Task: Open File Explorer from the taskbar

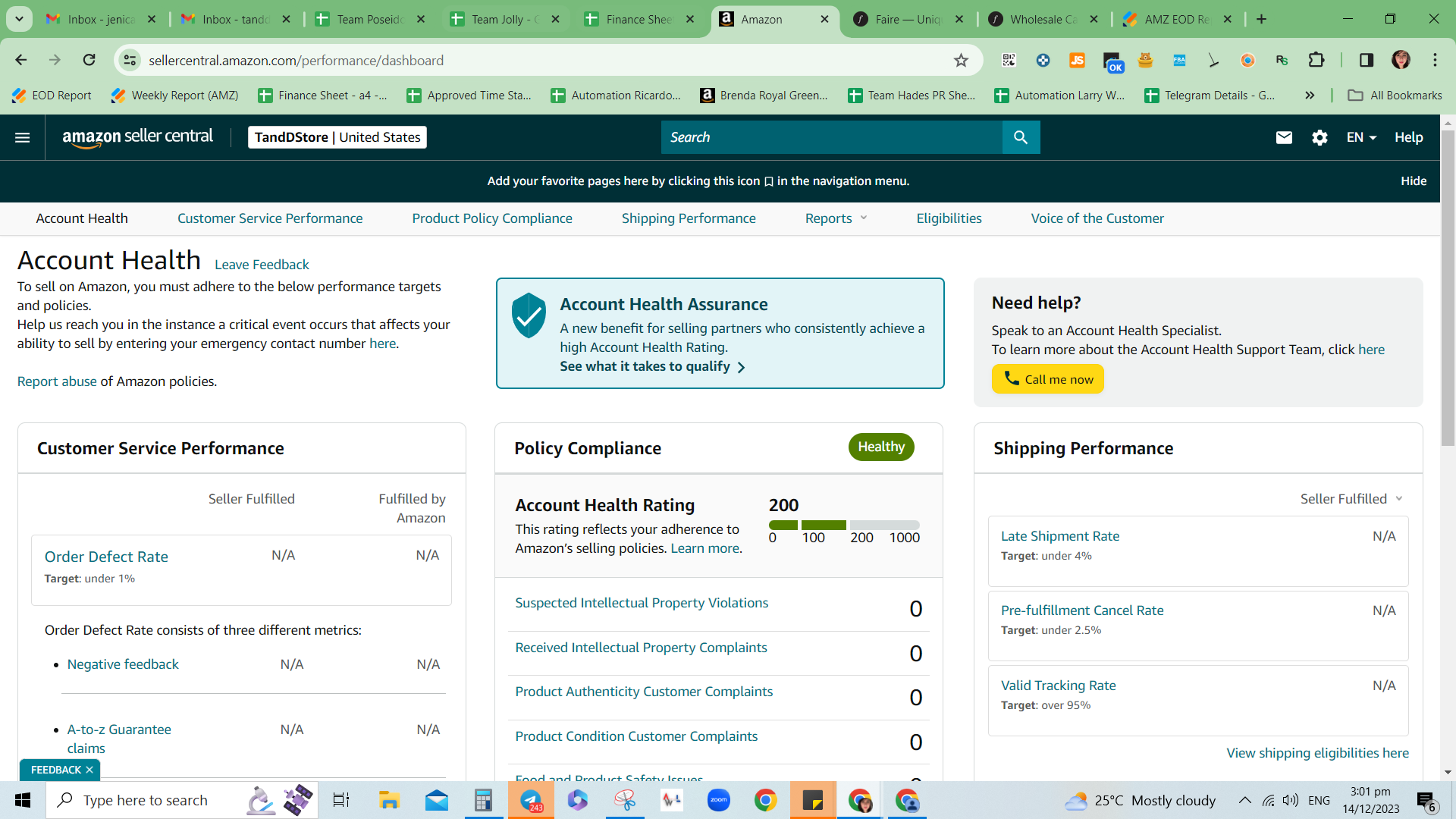Action: coord(389,800)
